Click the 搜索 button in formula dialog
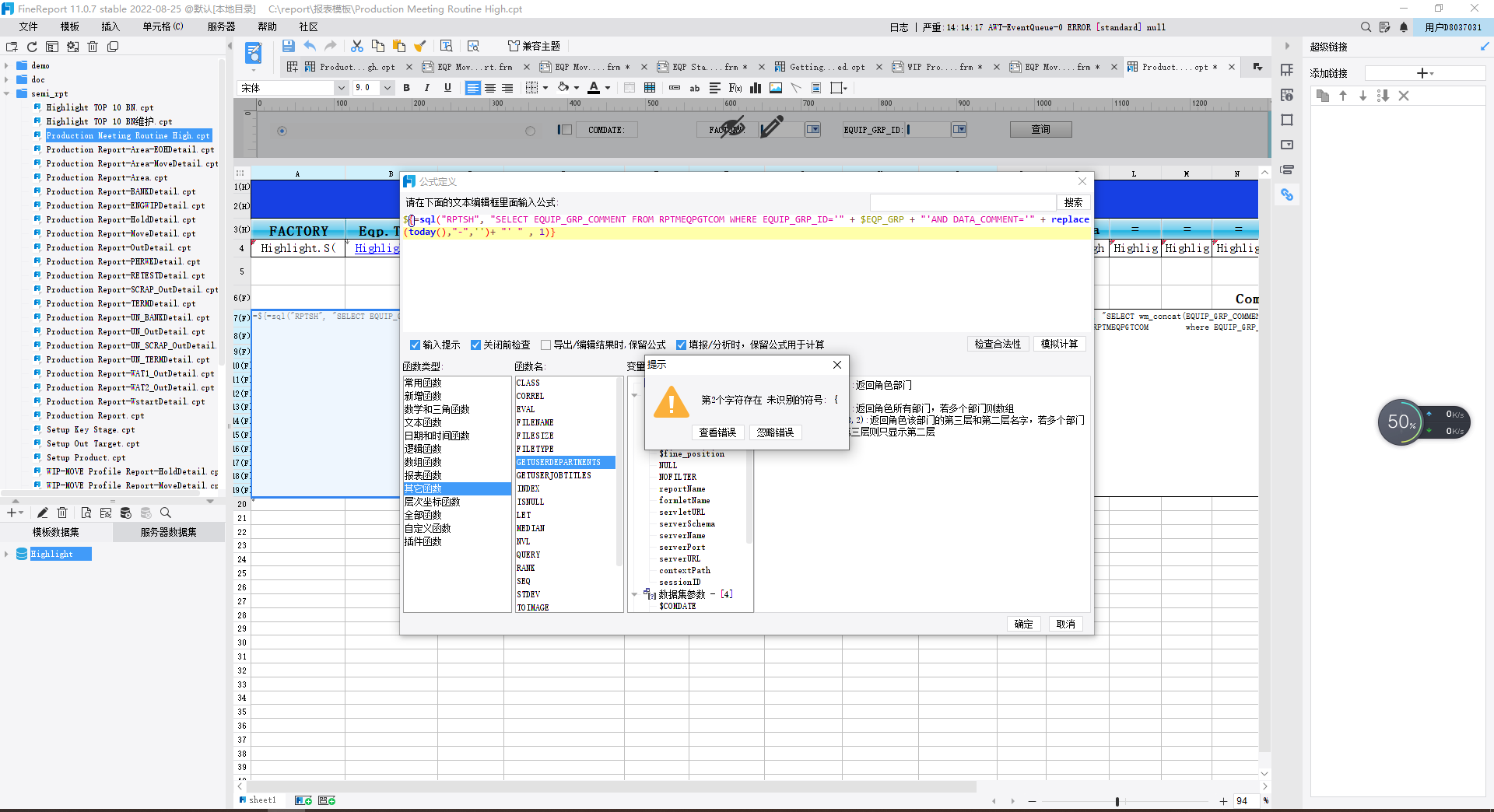Viewport: 1494px width, 812px height. click(1074, 202)
